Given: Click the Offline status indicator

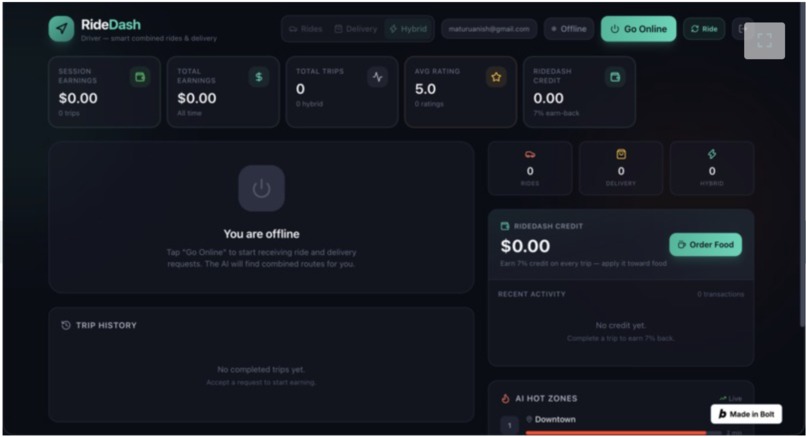Looking at the screenshot, I should 569,29.
